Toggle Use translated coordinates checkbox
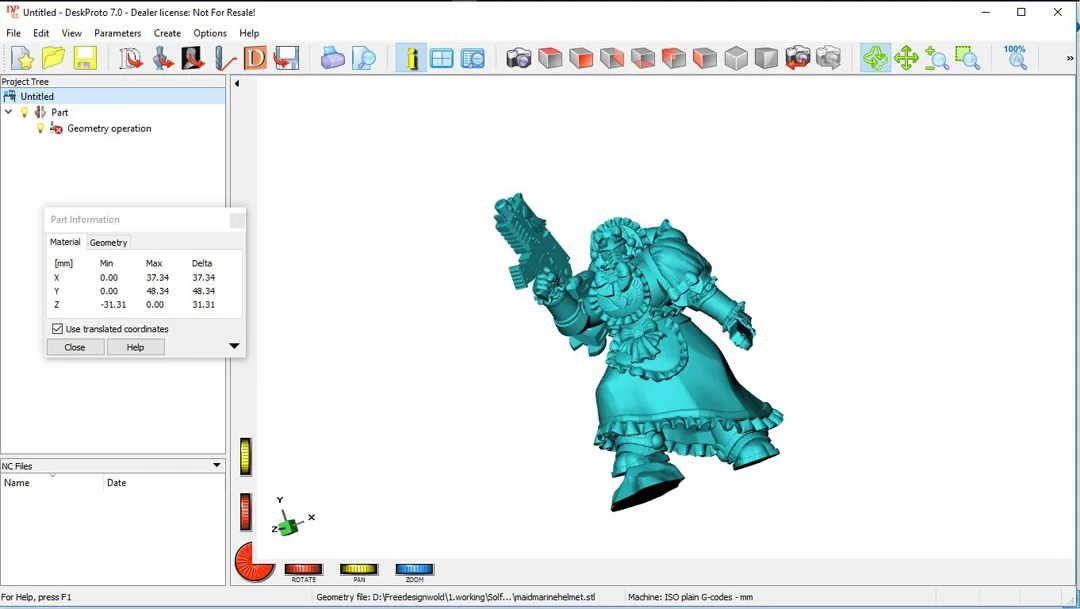Screen dimensions: 1080x609 58,329
